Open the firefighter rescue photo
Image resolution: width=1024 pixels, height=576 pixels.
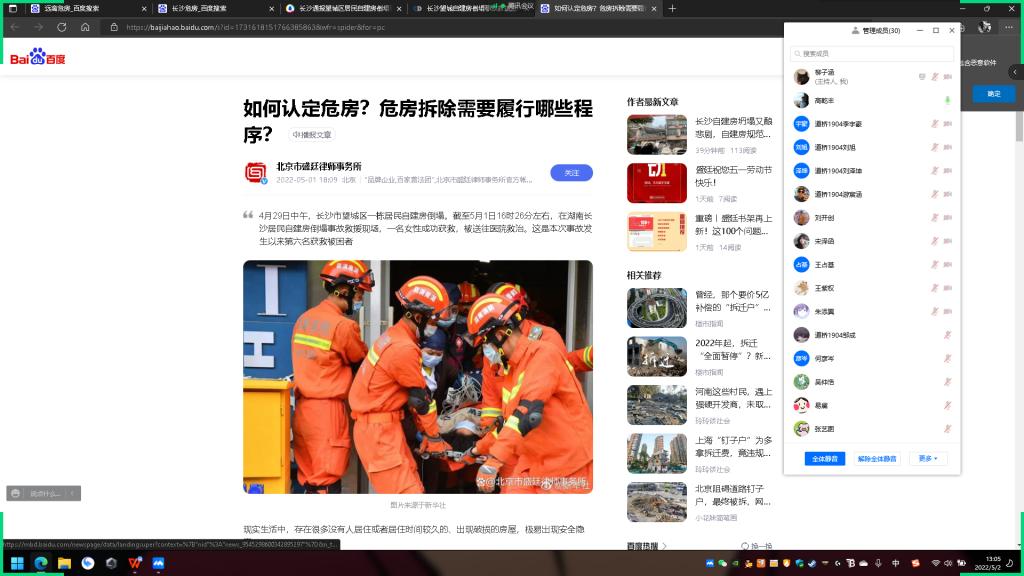pyautogui.click(x=417, y=376)
